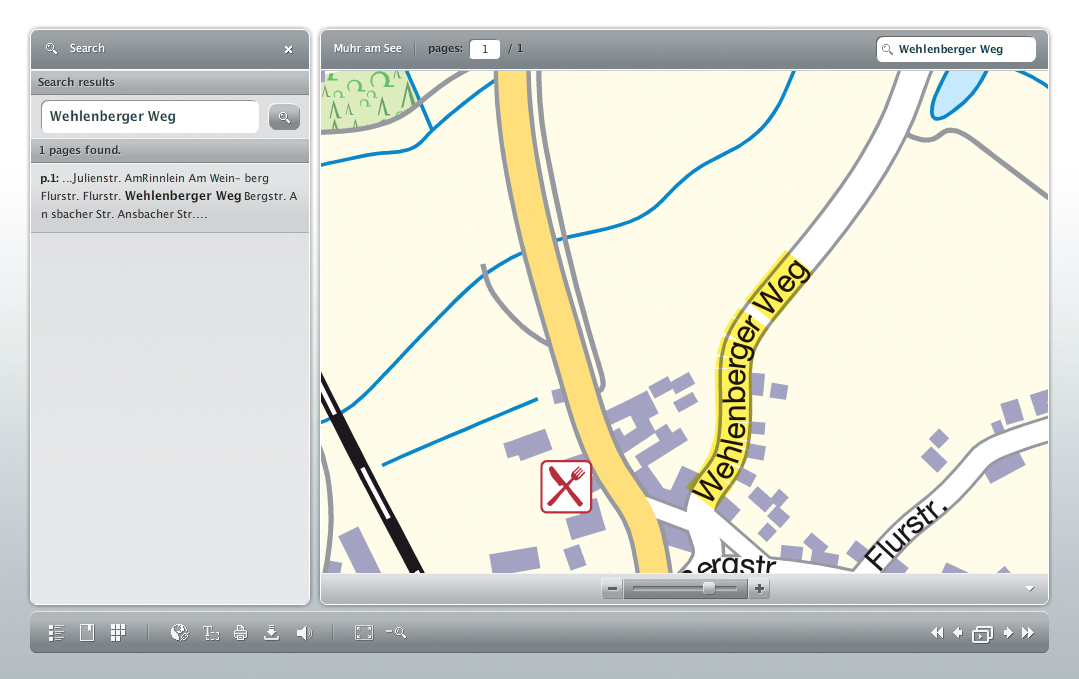Viewport: 1079px width, 679px height.
Task: Click the Muhr am See title label
Action: 367,47
